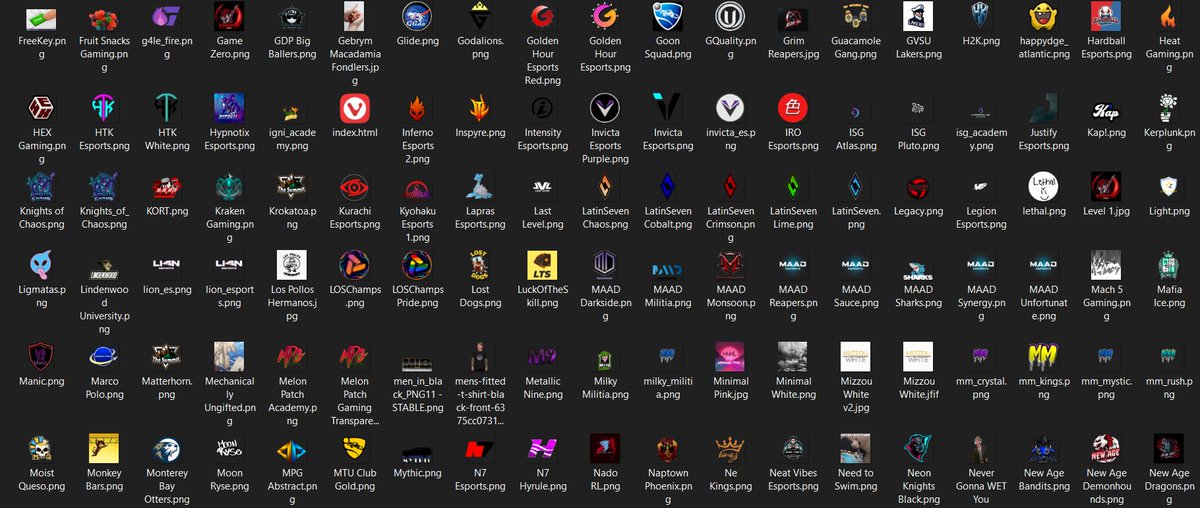The width and height of the screenshot is (1200, 508).
Task: Click the Need to Swim.png photo thumbnail
Action: tap(855, 448)
